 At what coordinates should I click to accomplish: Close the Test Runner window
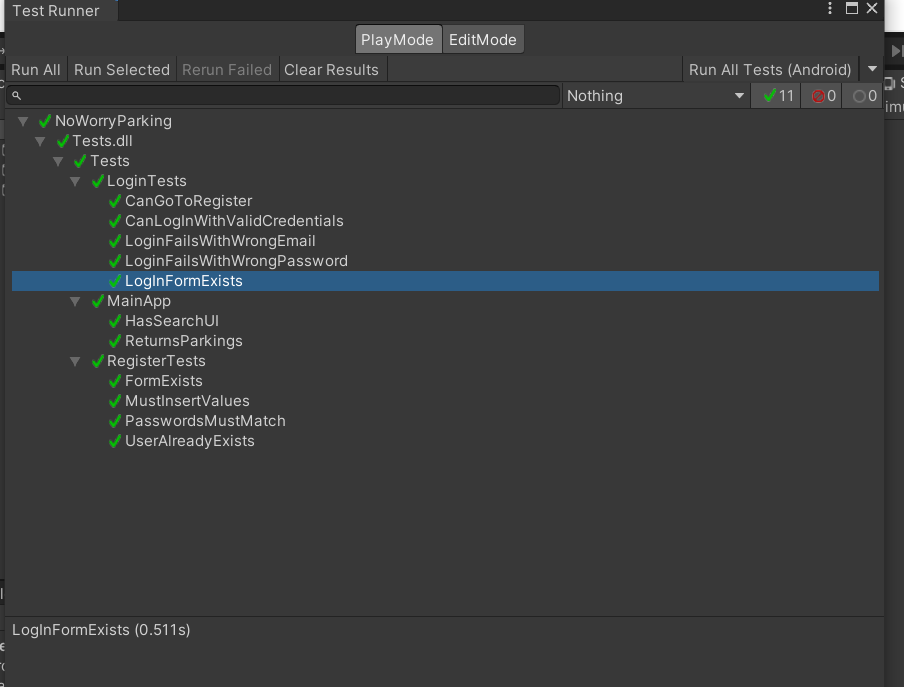(872, 8)
